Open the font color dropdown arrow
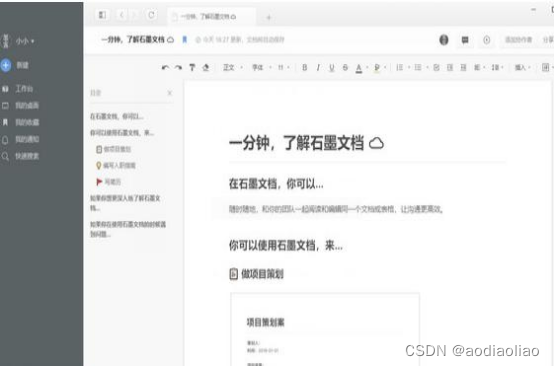 (x=367, y=67)
